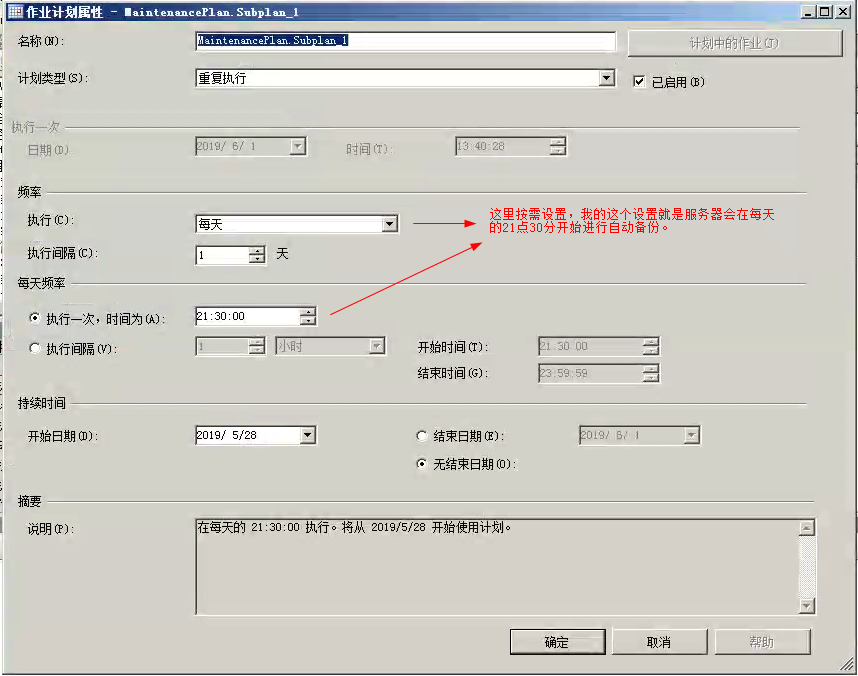Screen dimensions: 858x676
Task: Expand the 执行 frequency dropdown showing 每天
Action: 390,225
